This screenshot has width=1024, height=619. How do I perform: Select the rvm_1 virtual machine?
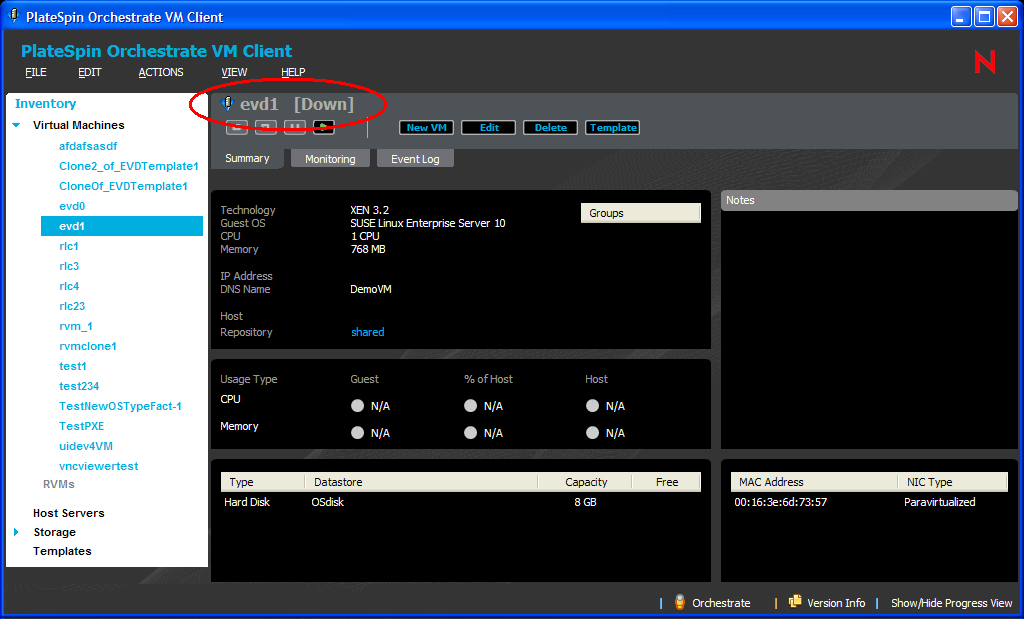click(76, 326)
